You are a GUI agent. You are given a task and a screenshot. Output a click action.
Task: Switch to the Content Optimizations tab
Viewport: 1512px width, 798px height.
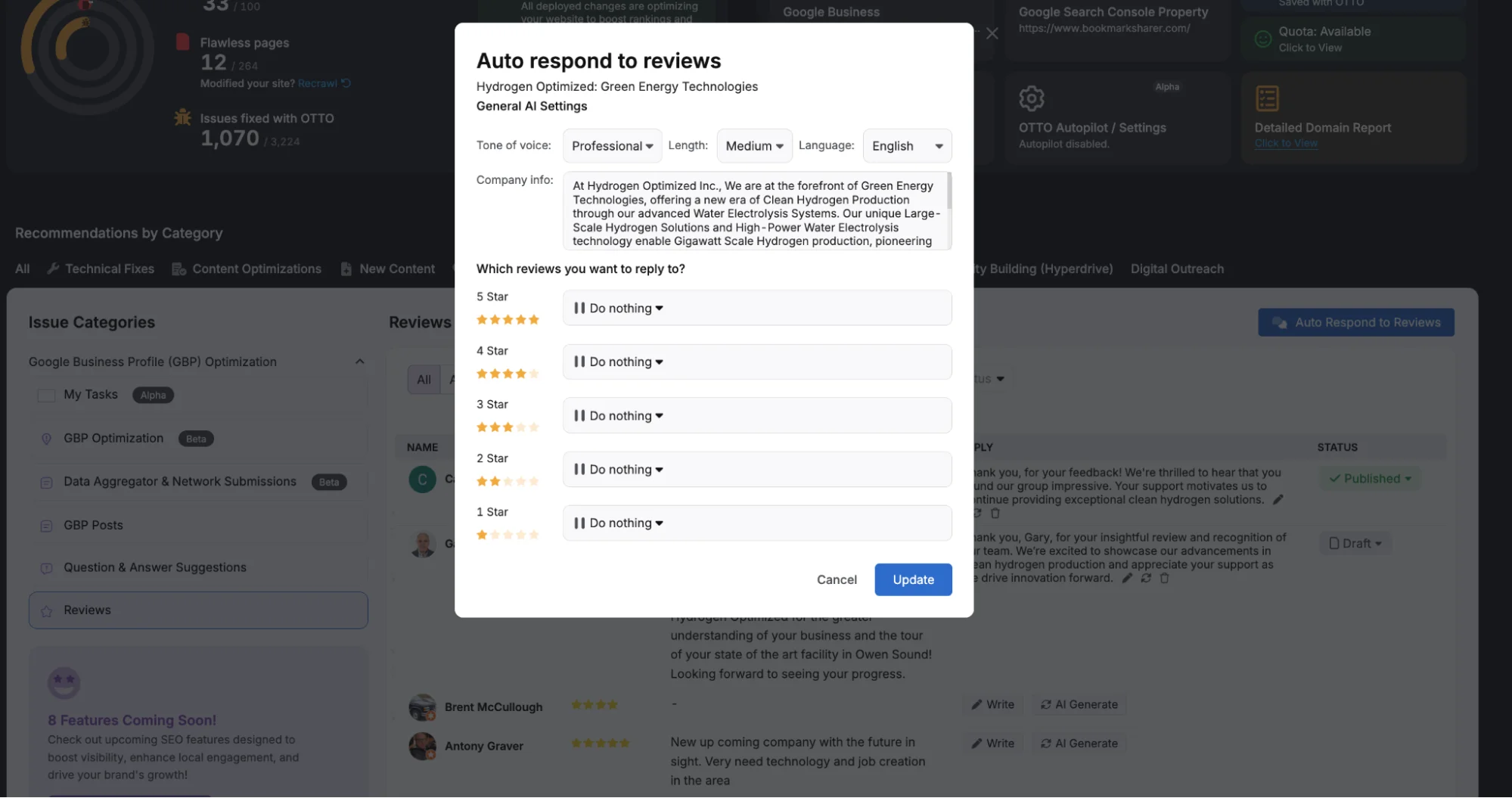[247, 269]
